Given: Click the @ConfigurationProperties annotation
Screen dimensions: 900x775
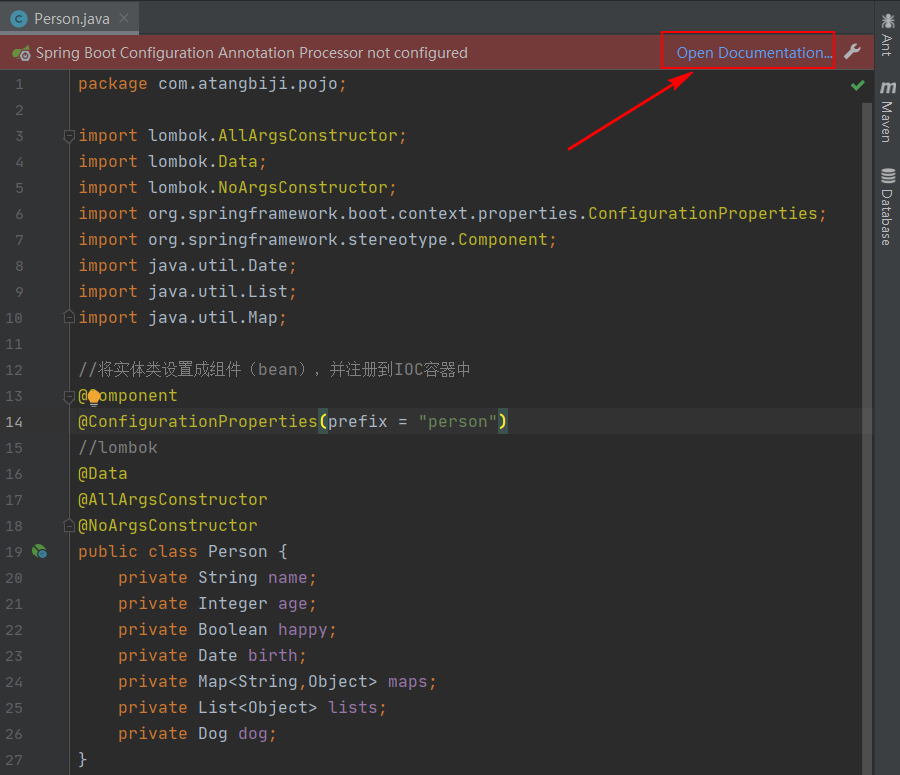Looking at the screenshot, I should [x=198, y=422].
